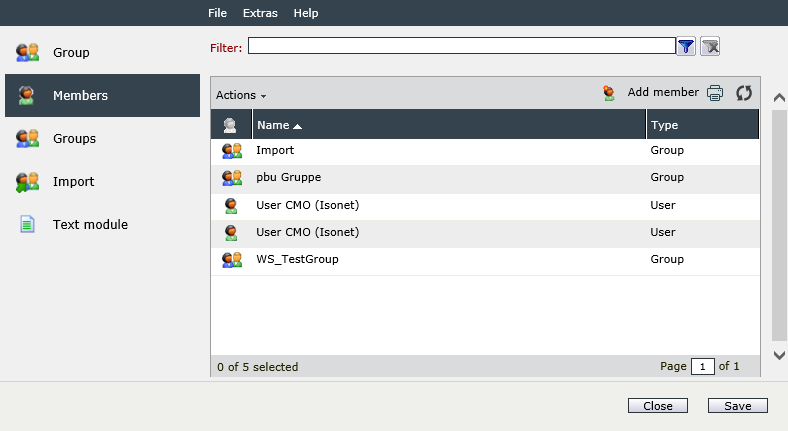Select the pbu Gruppe row
This screenshot has height=431, width=788.
tap(485, 178)
